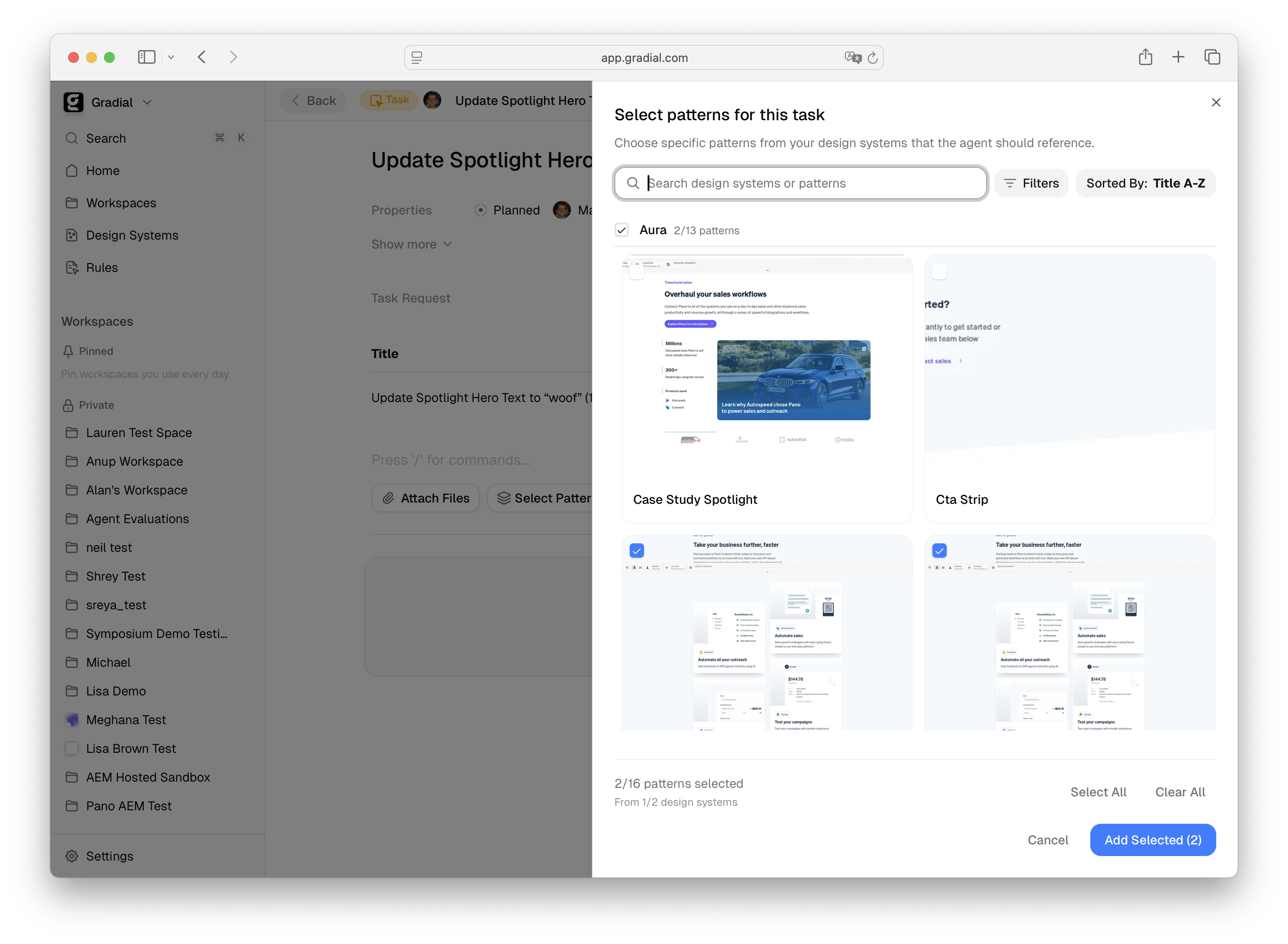
Task: Open the Home sidebar icon
Action: pos(72,170)
